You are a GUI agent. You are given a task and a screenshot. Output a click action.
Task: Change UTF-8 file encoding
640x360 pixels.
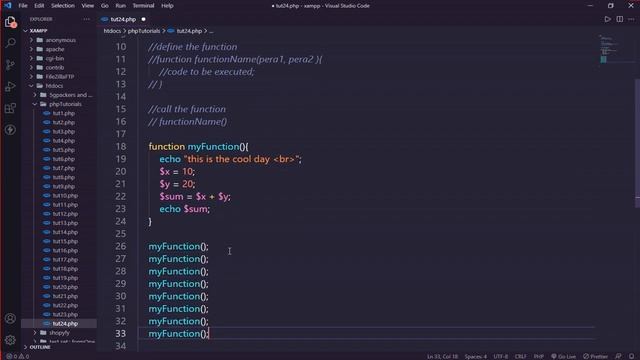click(500, 356)
